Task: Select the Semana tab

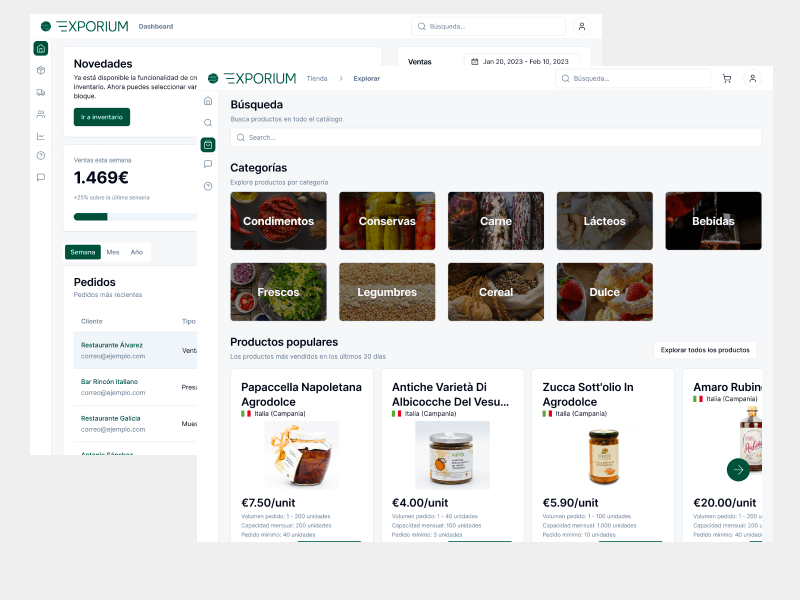Action: 83,252
